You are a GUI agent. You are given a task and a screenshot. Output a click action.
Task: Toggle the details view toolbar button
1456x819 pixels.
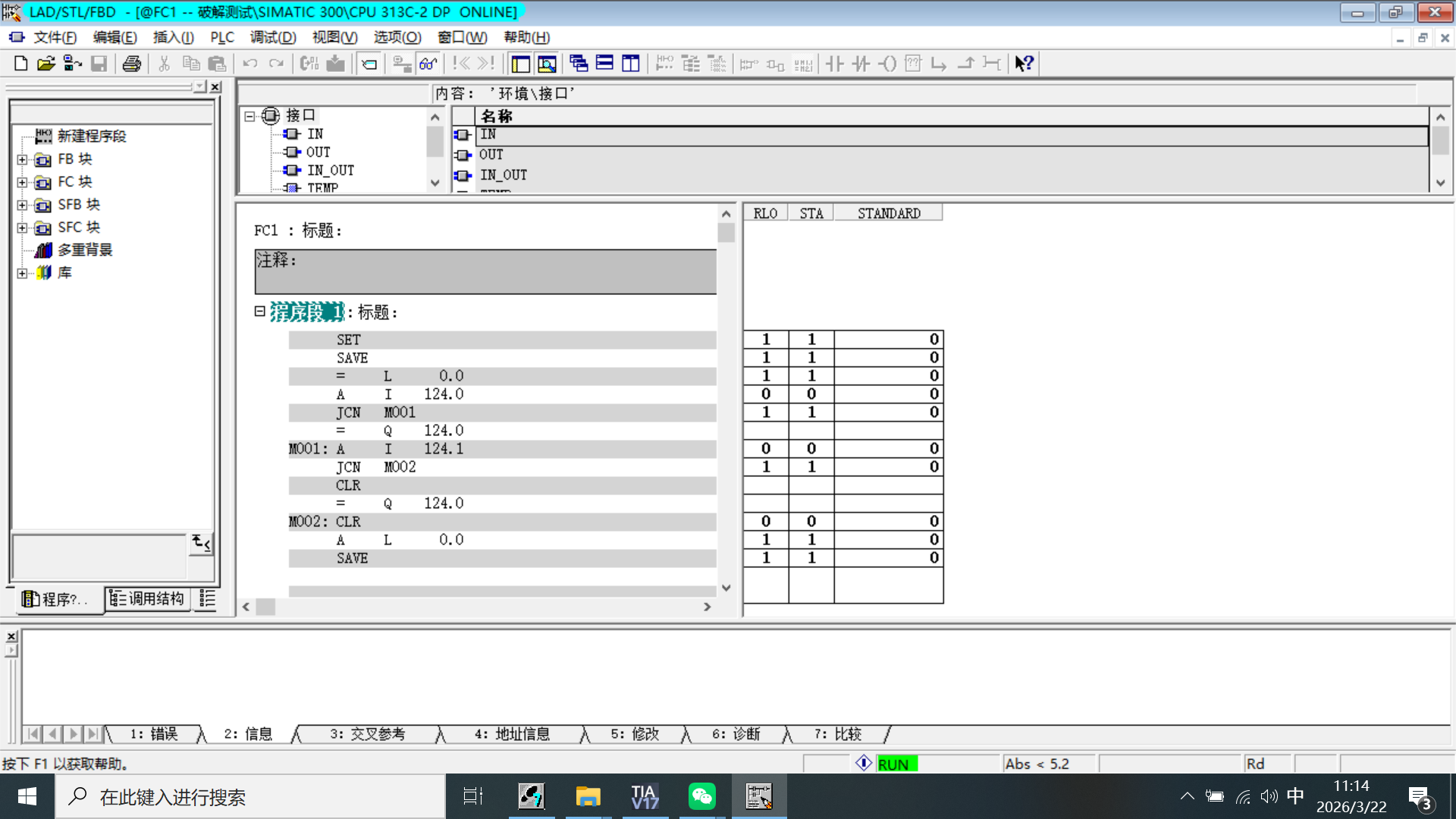pos(547,64)
